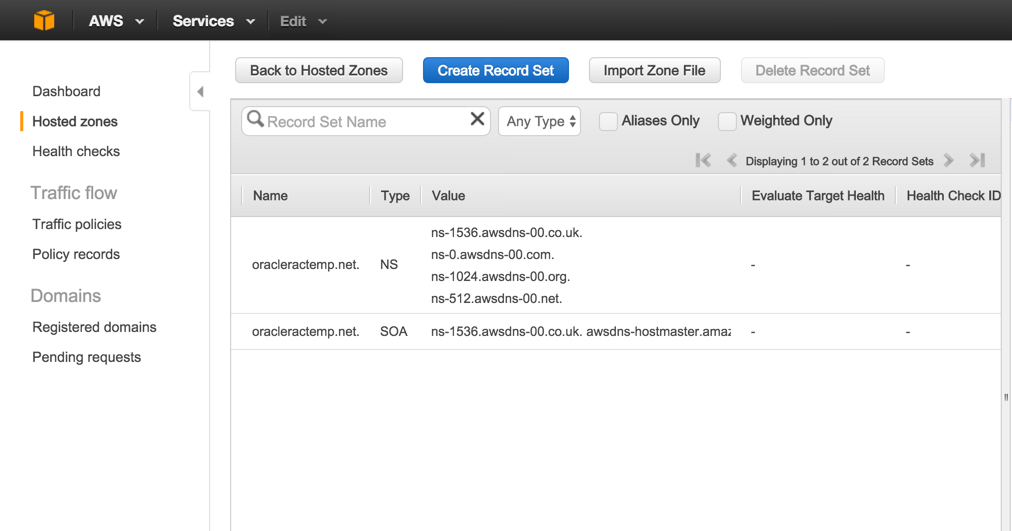Viewport: 1012px width, 531px height.
Task: Click the ns-512.awsdns-00.net. value
Action: click(x=496, y=299)
